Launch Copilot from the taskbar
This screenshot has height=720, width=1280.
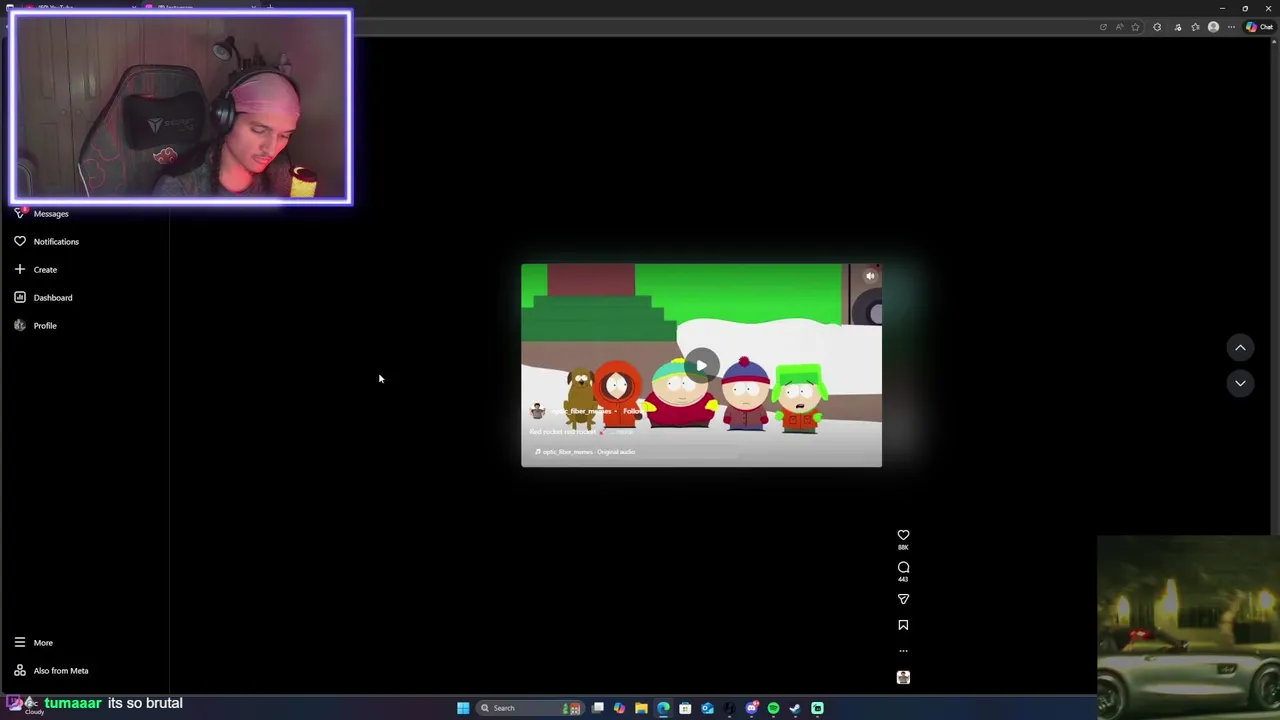pyautogui.click(x=620, y=708)
